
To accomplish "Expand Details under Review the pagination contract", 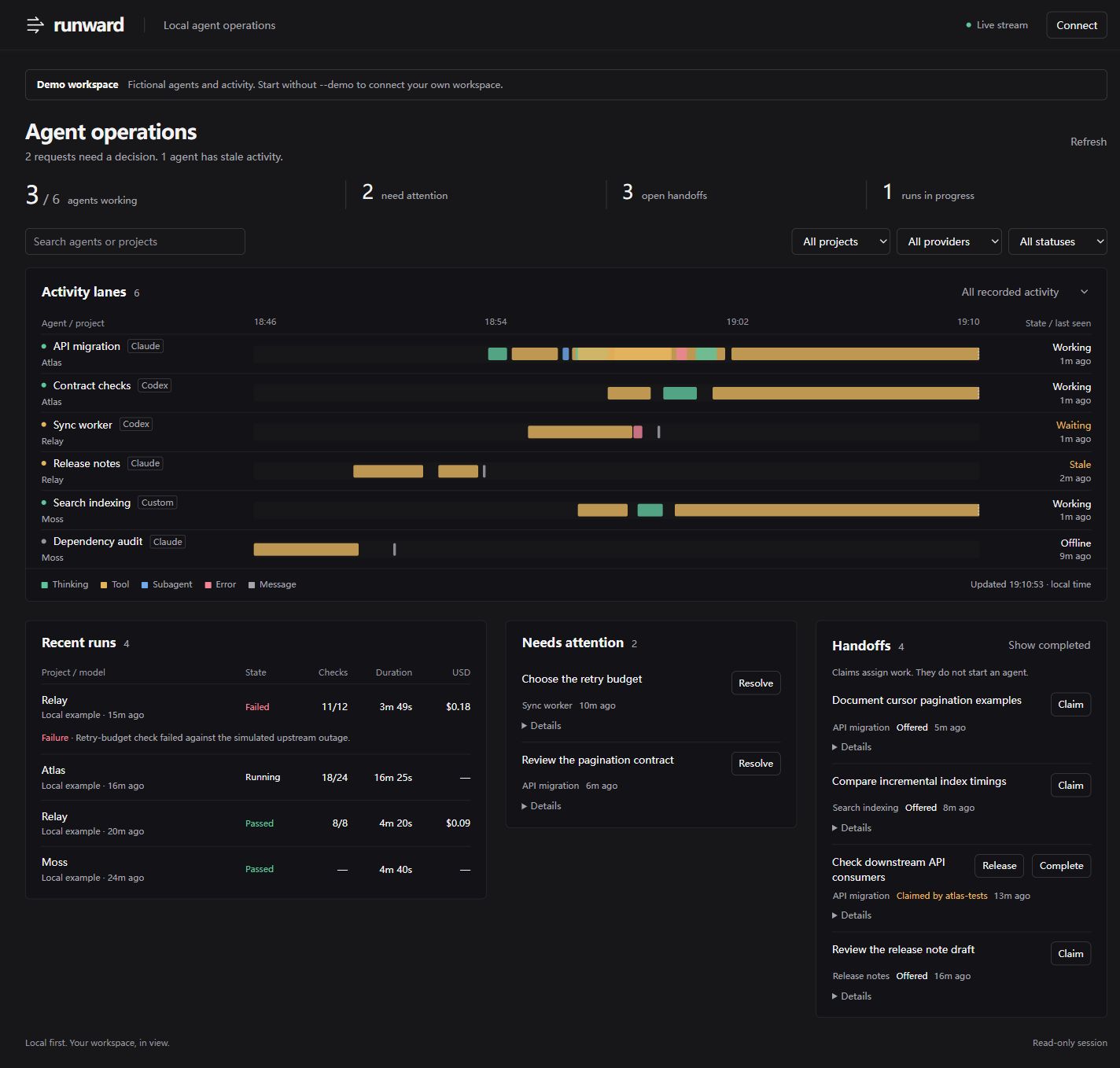I will (x=541, y=806).
